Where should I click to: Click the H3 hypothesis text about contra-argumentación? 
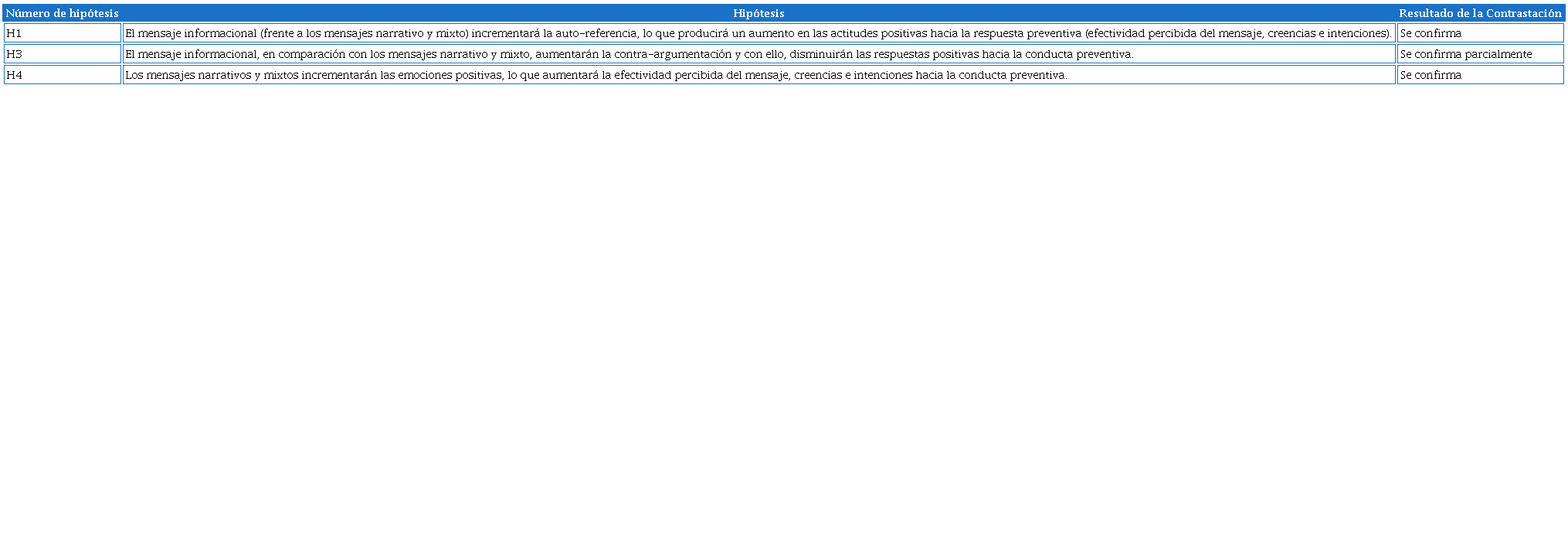pyautogui.click(x=629, y=54)
